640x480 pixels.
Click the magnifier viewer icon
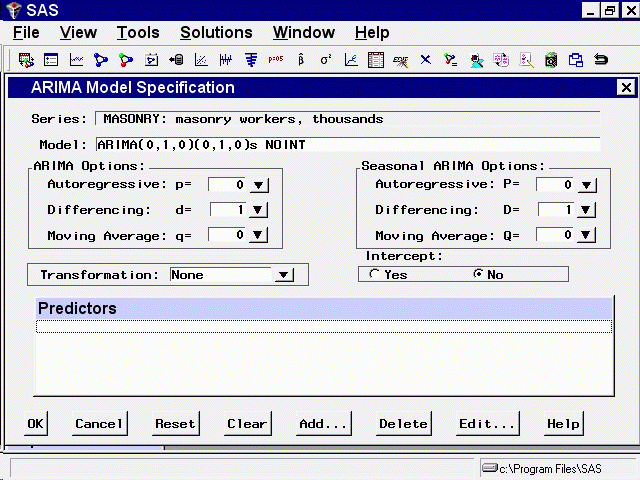[551, 60]
